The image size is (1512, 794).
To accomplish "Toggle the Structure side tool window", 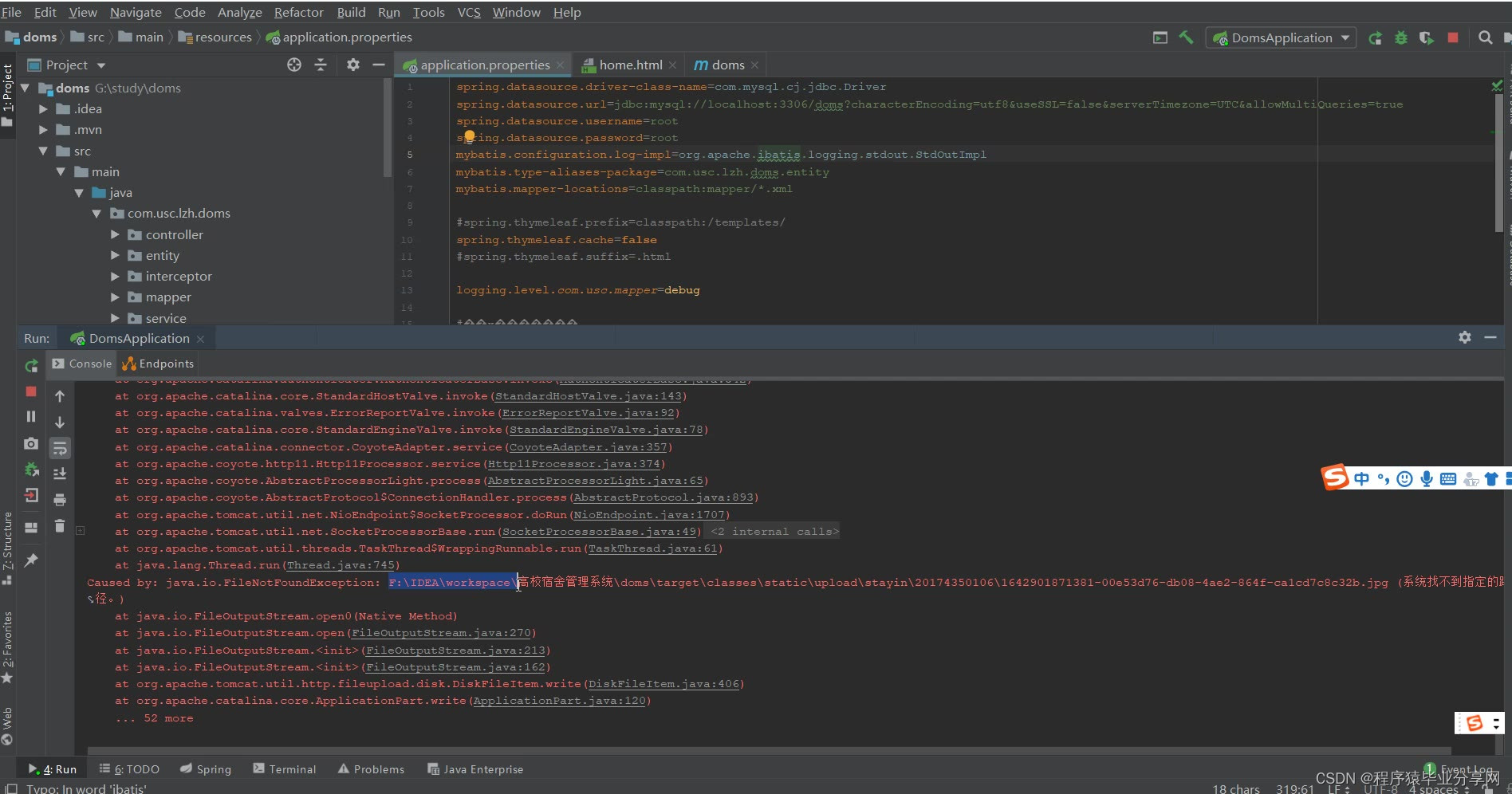I will 7,548.
